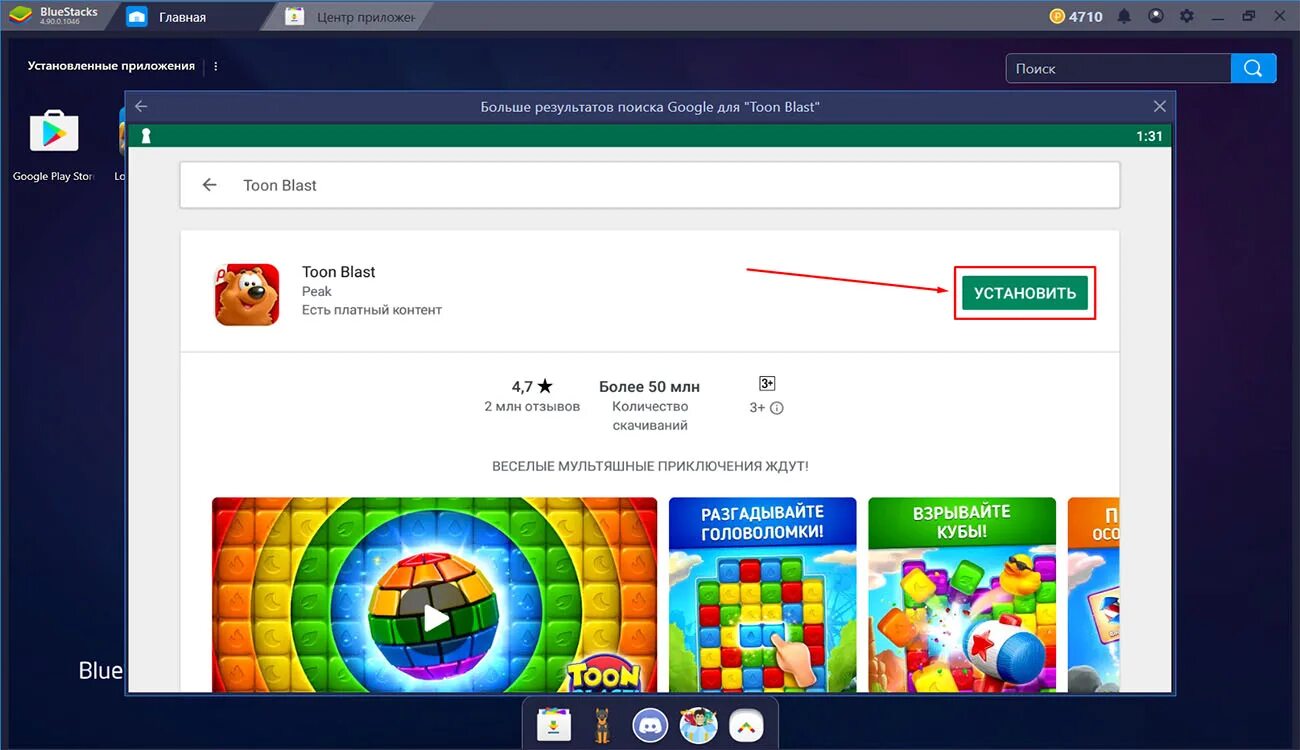Open the character avatar dock icon
This screenshot has height=750, width=1300.
[x=698, y=725]
